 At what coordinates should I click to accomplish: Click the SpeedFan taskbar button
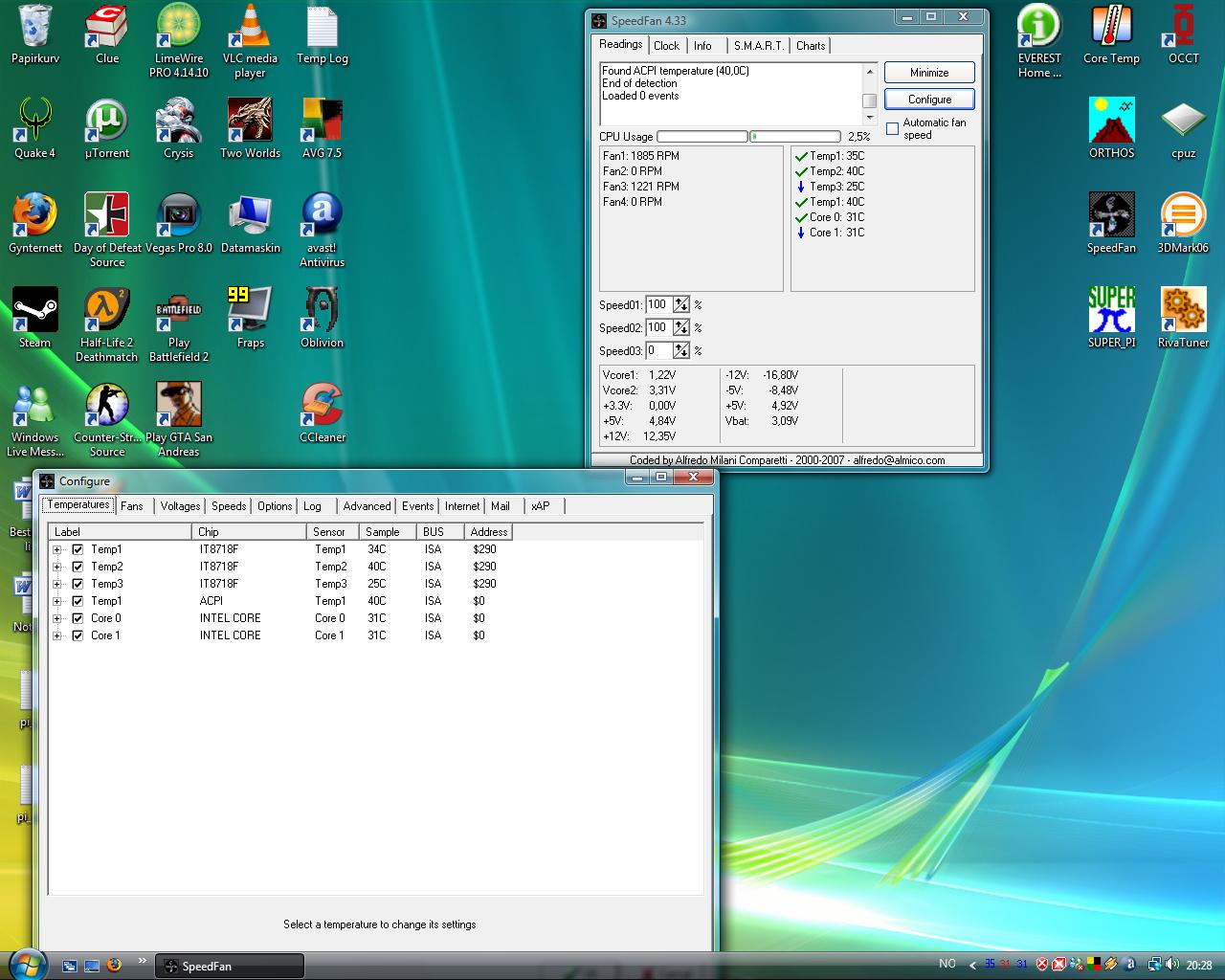click(x=231, y=967)
